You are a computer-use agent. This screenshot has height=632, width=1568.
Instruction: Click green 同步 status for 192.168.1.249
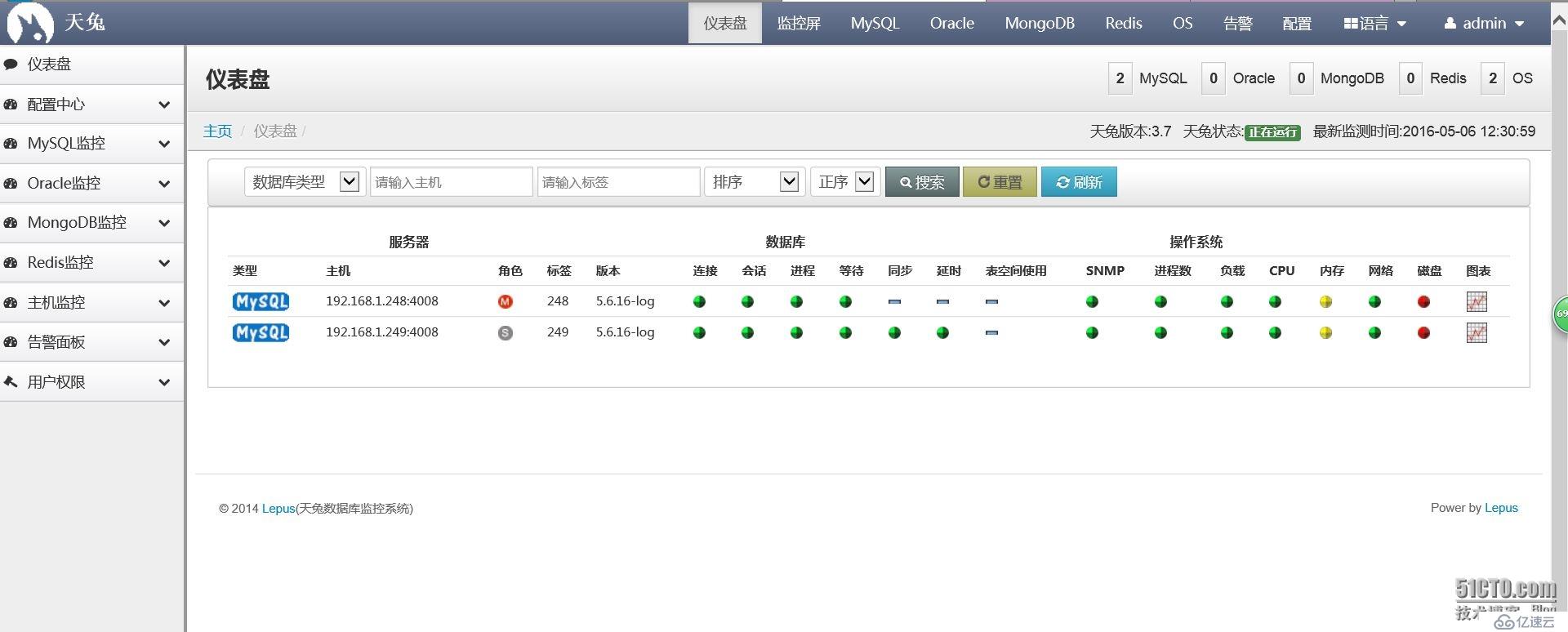(x=894, y=332)
